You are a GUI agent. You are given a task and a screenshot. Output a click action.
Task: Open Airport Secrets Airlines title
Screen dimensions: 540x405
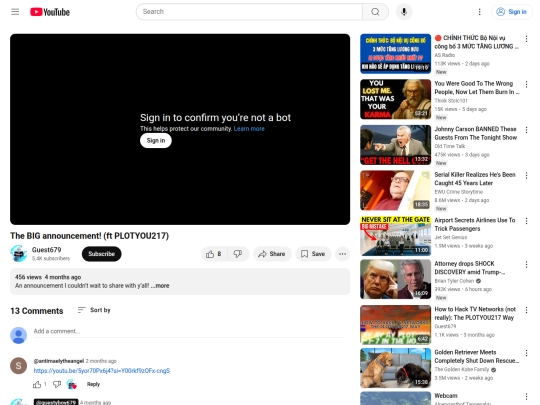pyautogui.click(x=475, y=225)
